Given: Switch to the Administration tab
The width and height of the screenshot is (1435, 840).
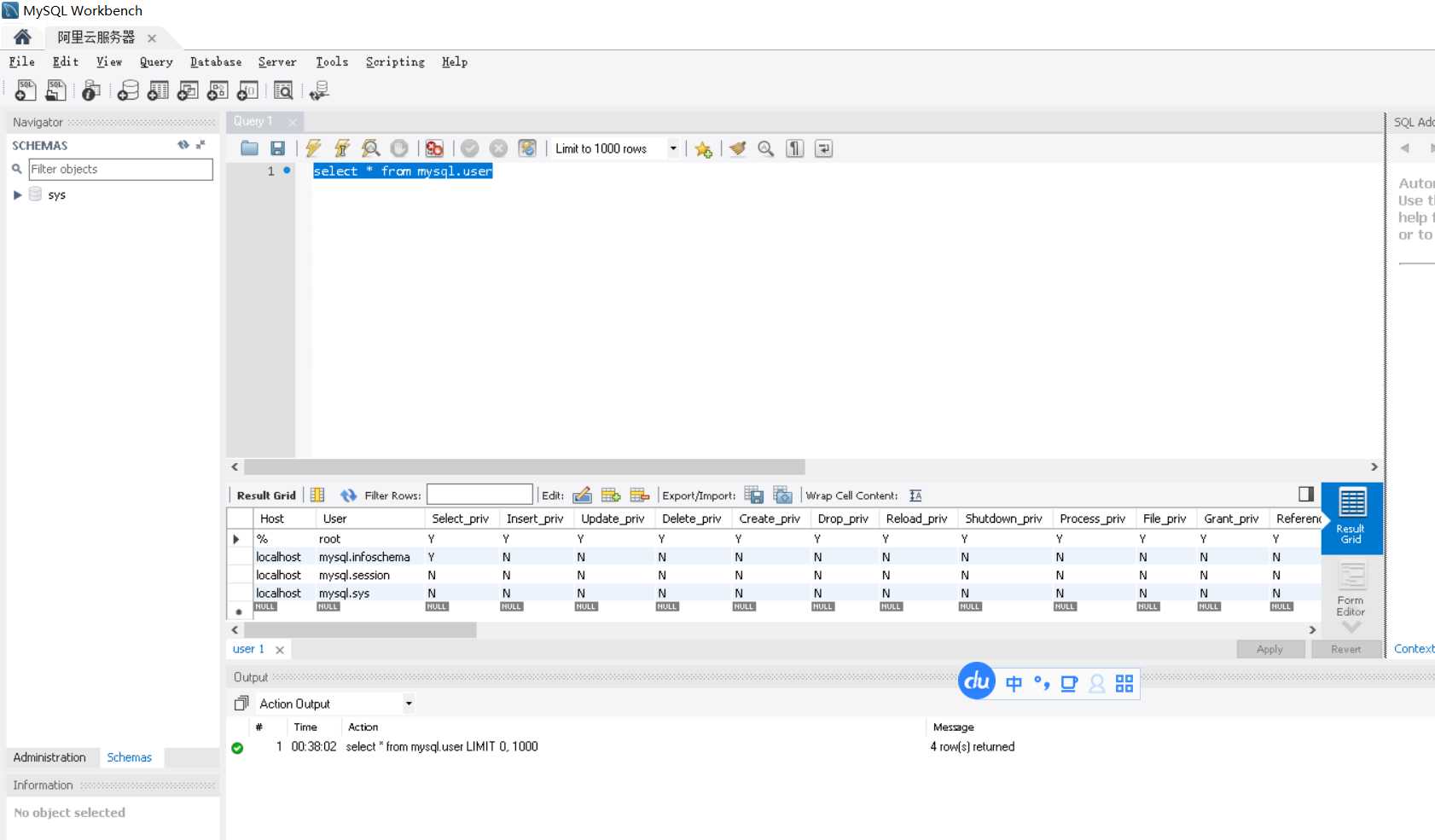Looking at the screenshot, I should tap(49, 757).
